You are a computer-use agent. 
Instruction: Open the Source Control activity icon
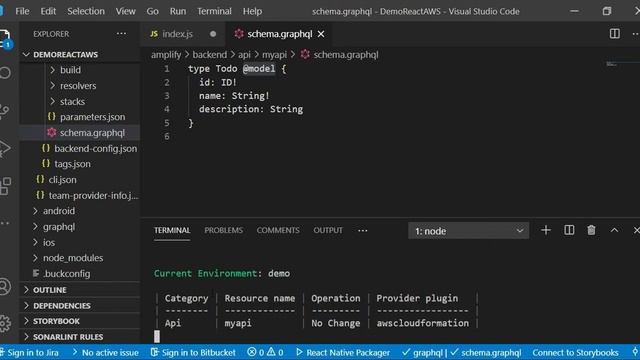(4, 111)
